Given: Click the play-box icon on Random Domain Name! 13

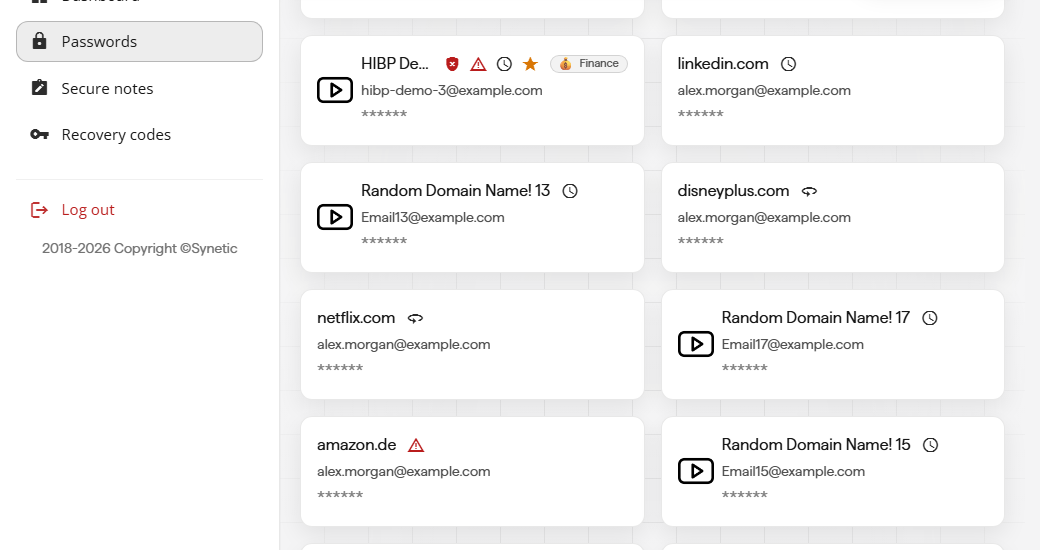Looking at the screenshot, I should pos(335,217).
